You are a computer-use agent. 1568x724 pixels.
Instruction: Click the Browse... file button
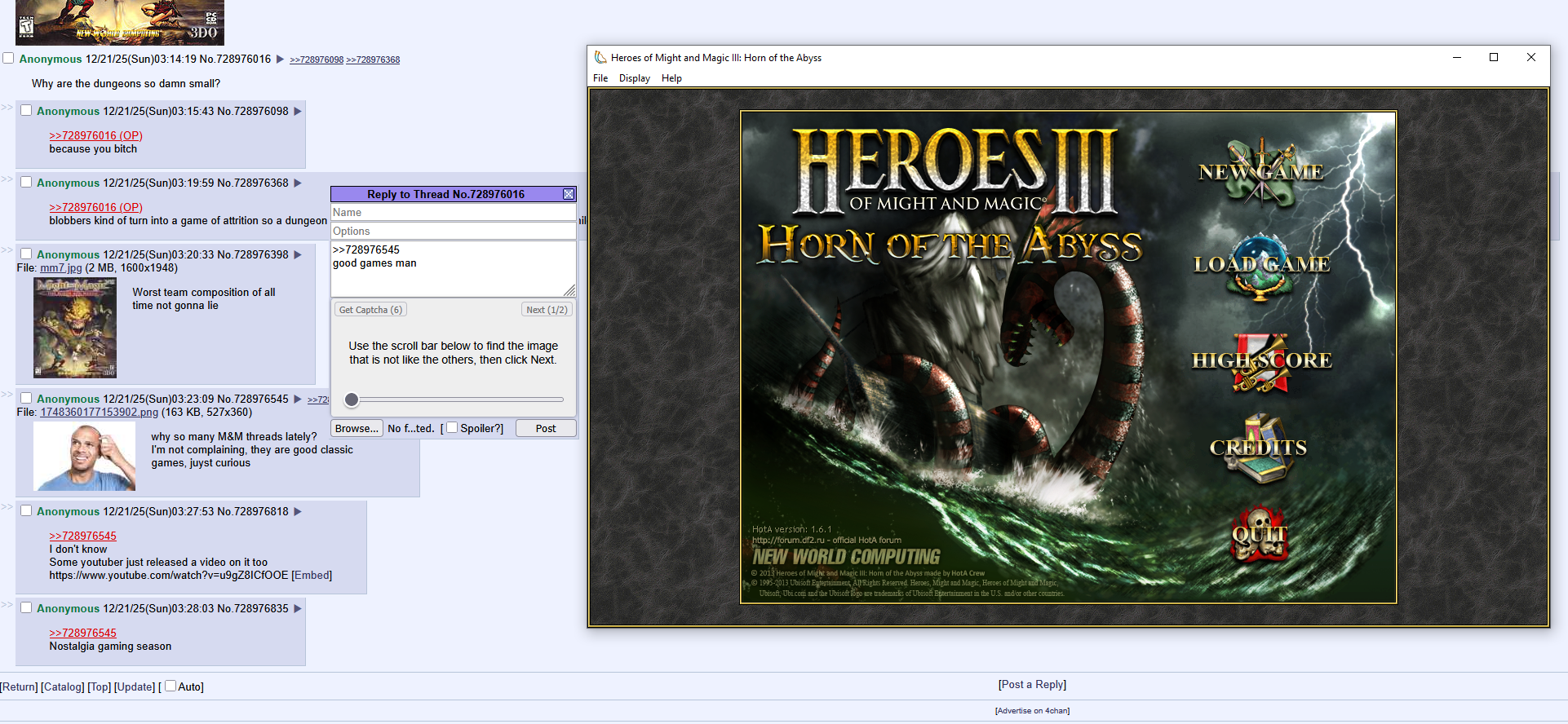pos(357,428)
